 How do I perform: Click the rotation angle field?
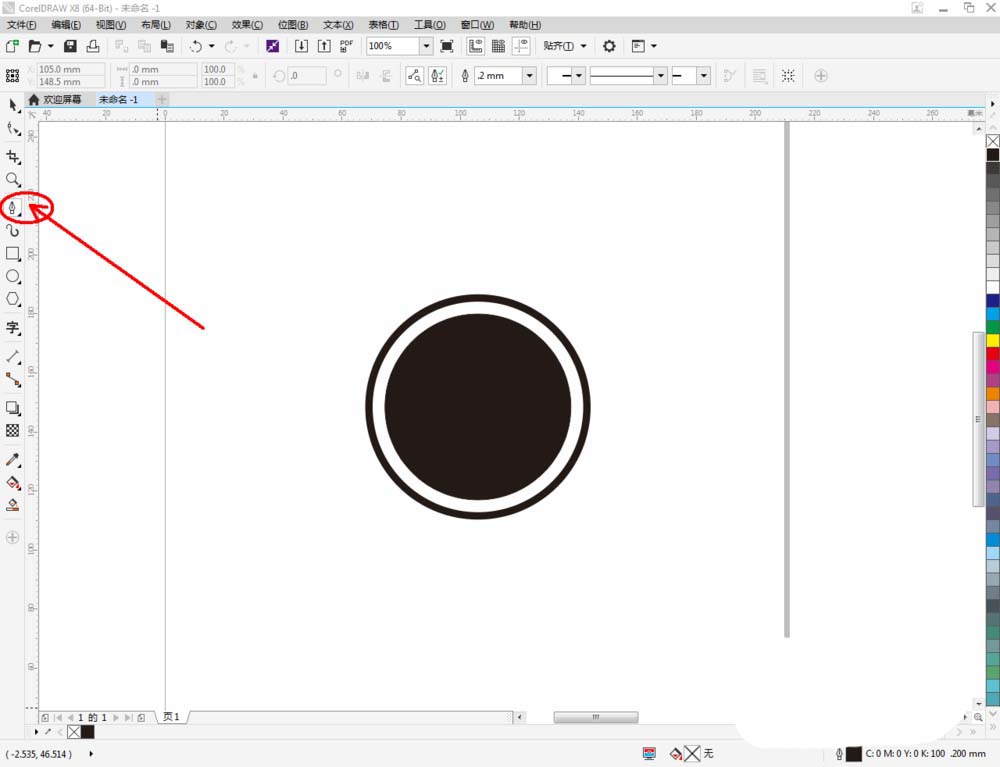307,76
